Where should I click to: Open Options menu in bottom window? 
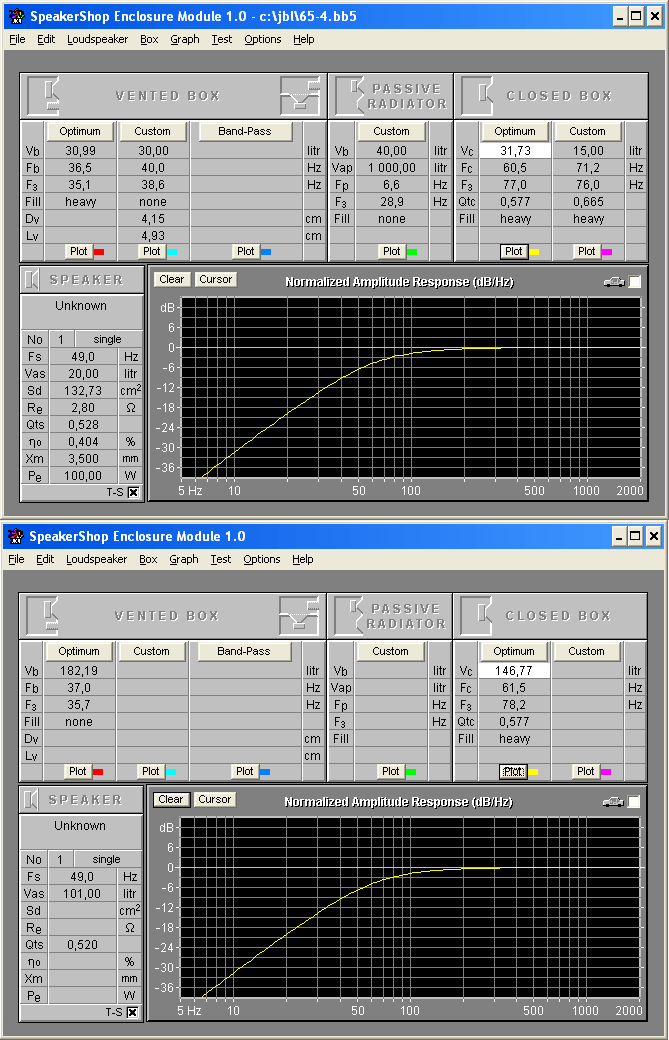(262, 559)
